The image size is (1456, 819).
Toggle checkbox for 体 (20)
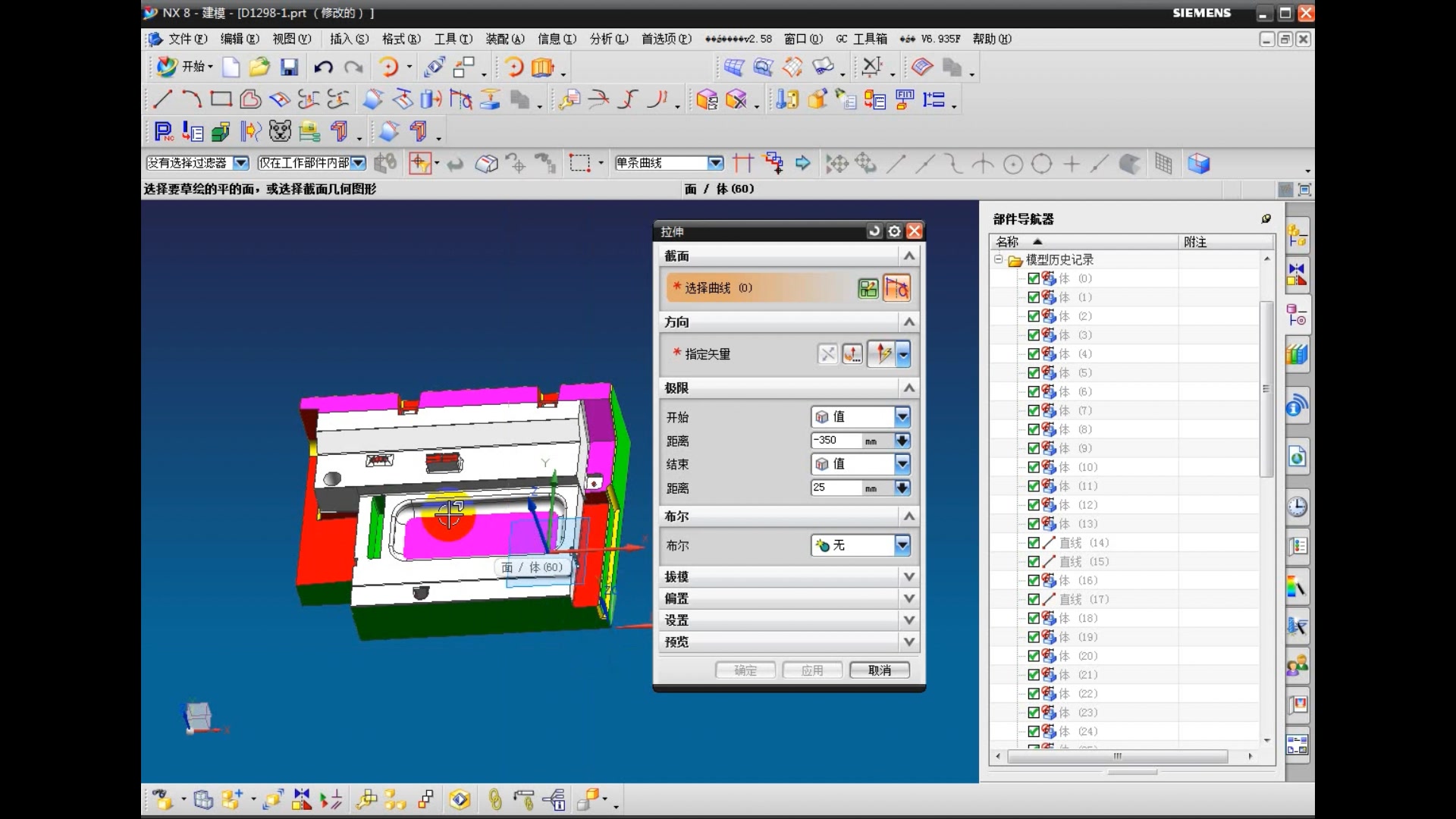1033,656
